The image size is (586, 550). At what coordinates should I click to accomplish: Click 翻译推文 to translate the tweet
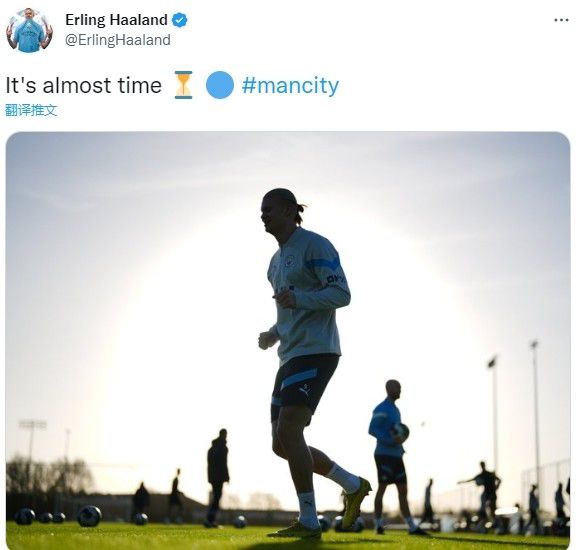point(31,111)
